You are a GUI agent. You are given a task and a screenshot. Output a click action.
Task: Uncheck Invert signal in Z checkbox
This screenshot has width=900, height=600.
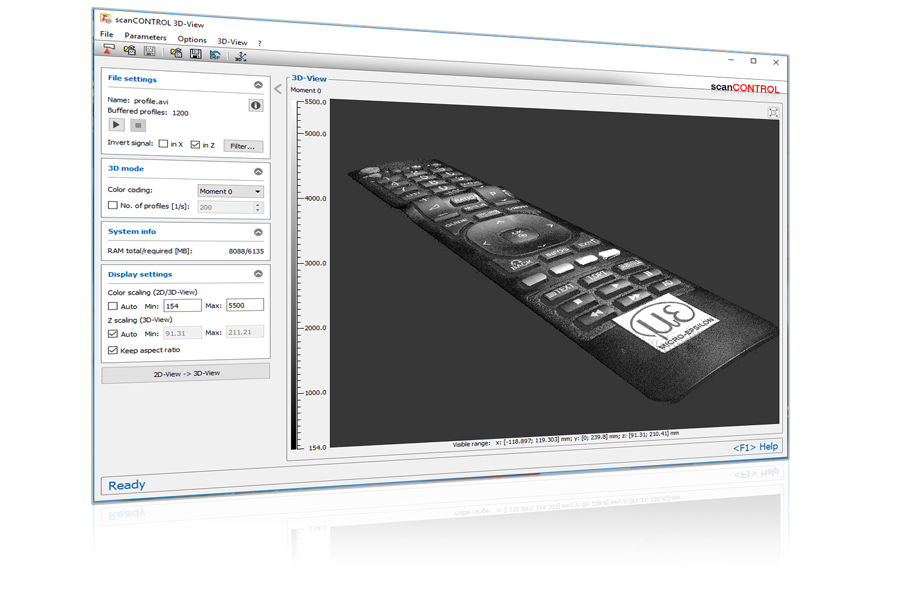pos(195,145)
